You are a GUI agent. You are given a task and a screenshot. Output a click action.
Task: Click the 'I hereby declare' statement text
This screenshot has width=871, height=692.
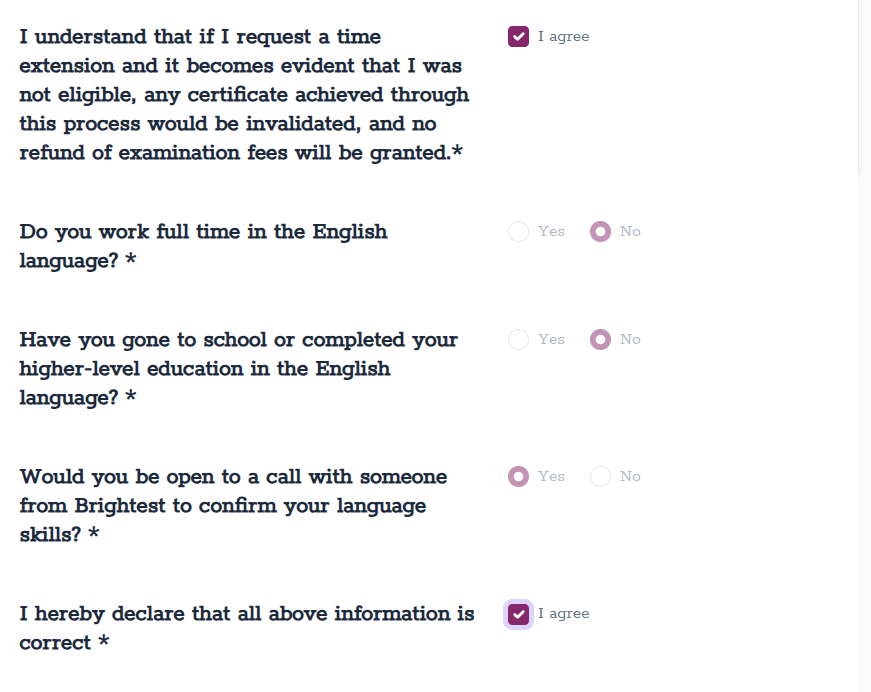pos(246,628)
